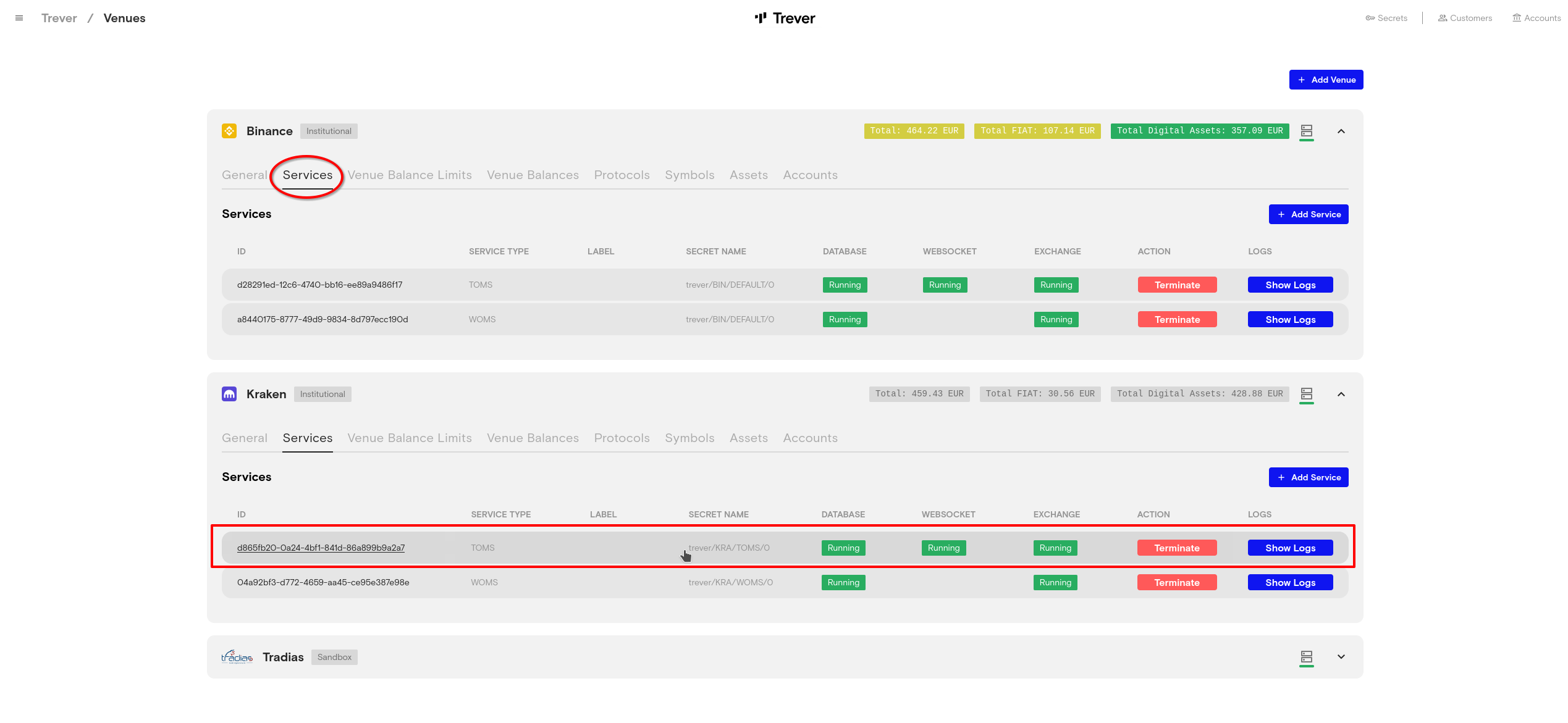Expand the Tradias venue panel
The image size is (1568, 723).
click(1341, 657)
